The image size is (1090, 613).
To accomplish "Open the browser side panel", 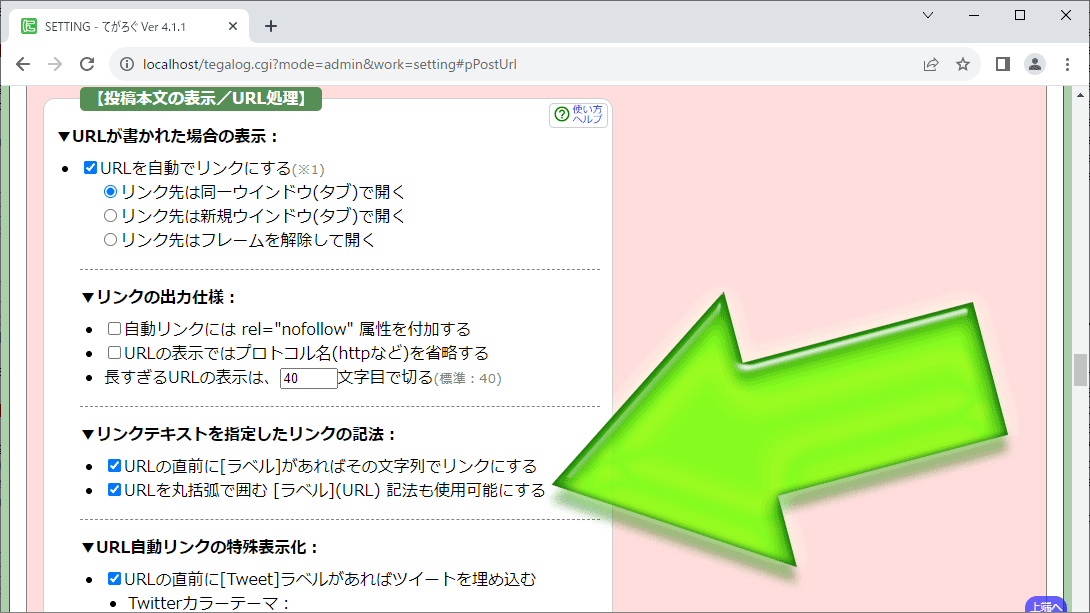I will (x=1002, y=64).
